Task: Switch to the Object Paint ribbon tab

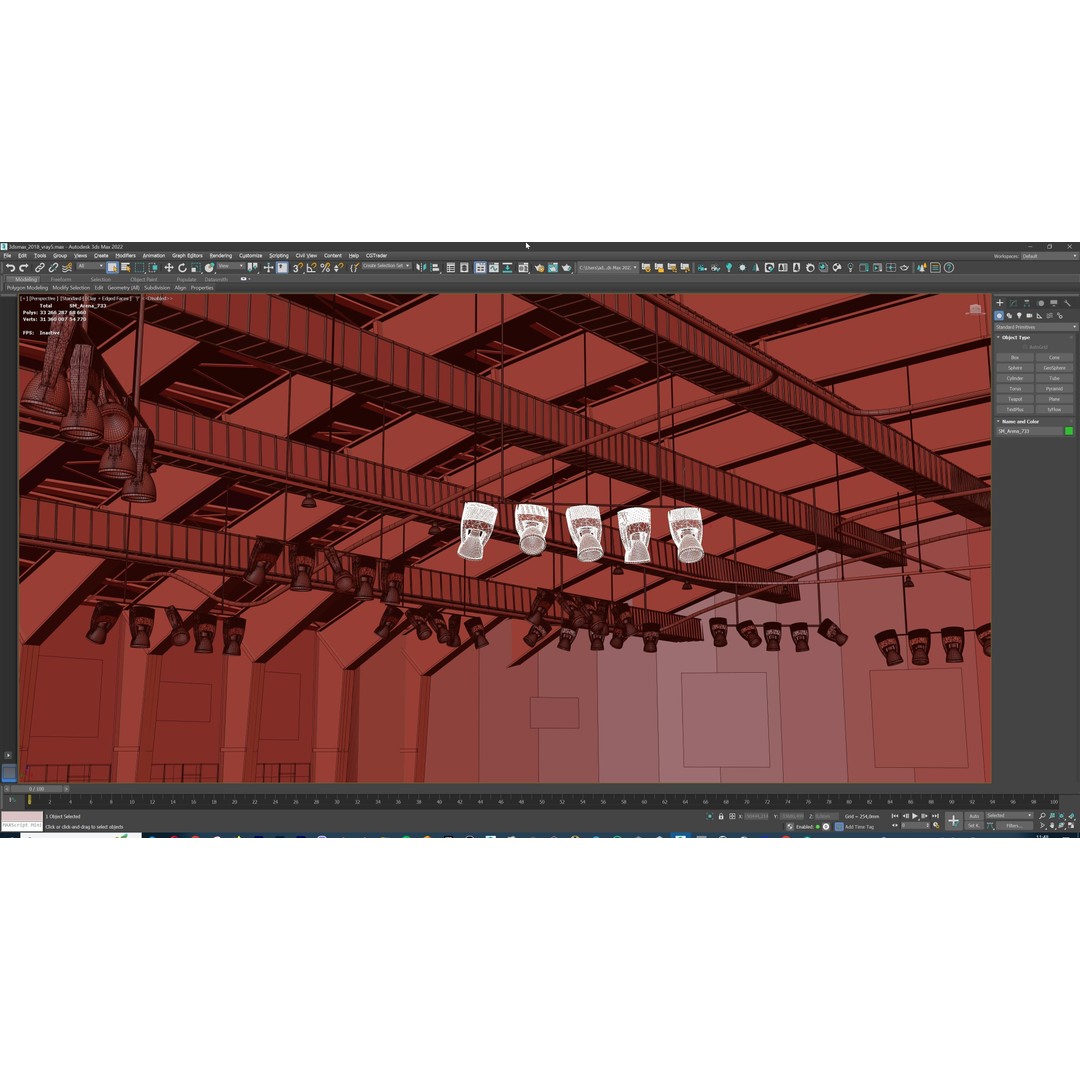Action: (x=143, y=280)
